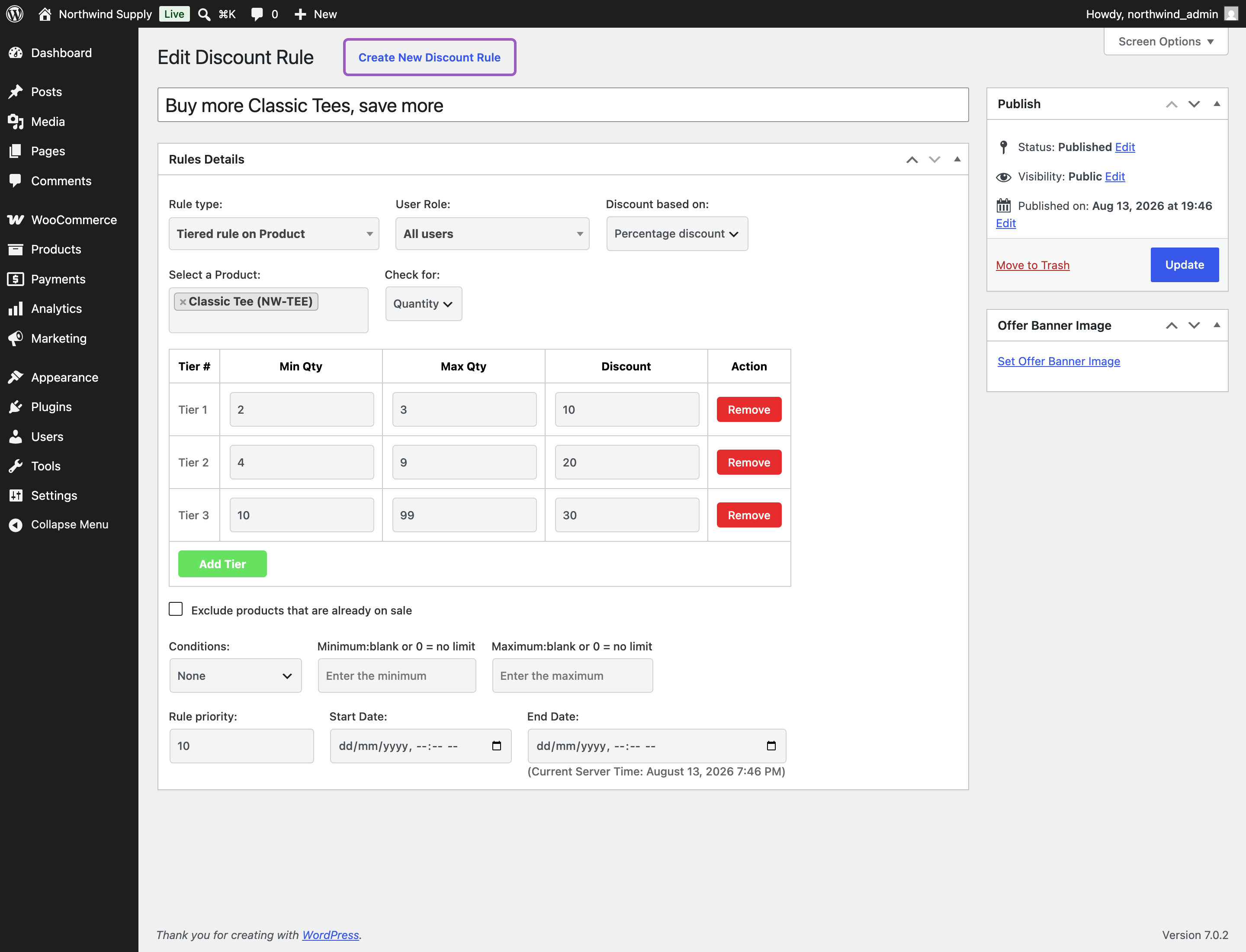Remove Classic Tee product tag via x
Screen dimensions: 1246x952
[x=183, y=302]
